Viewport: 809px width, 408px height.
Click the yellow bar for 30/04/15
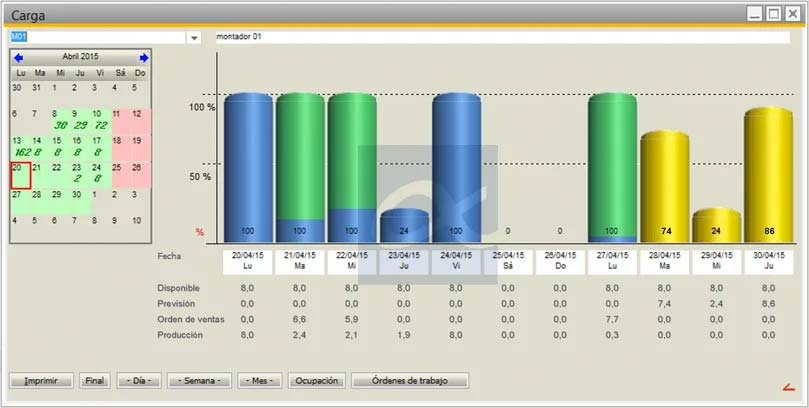768,175
